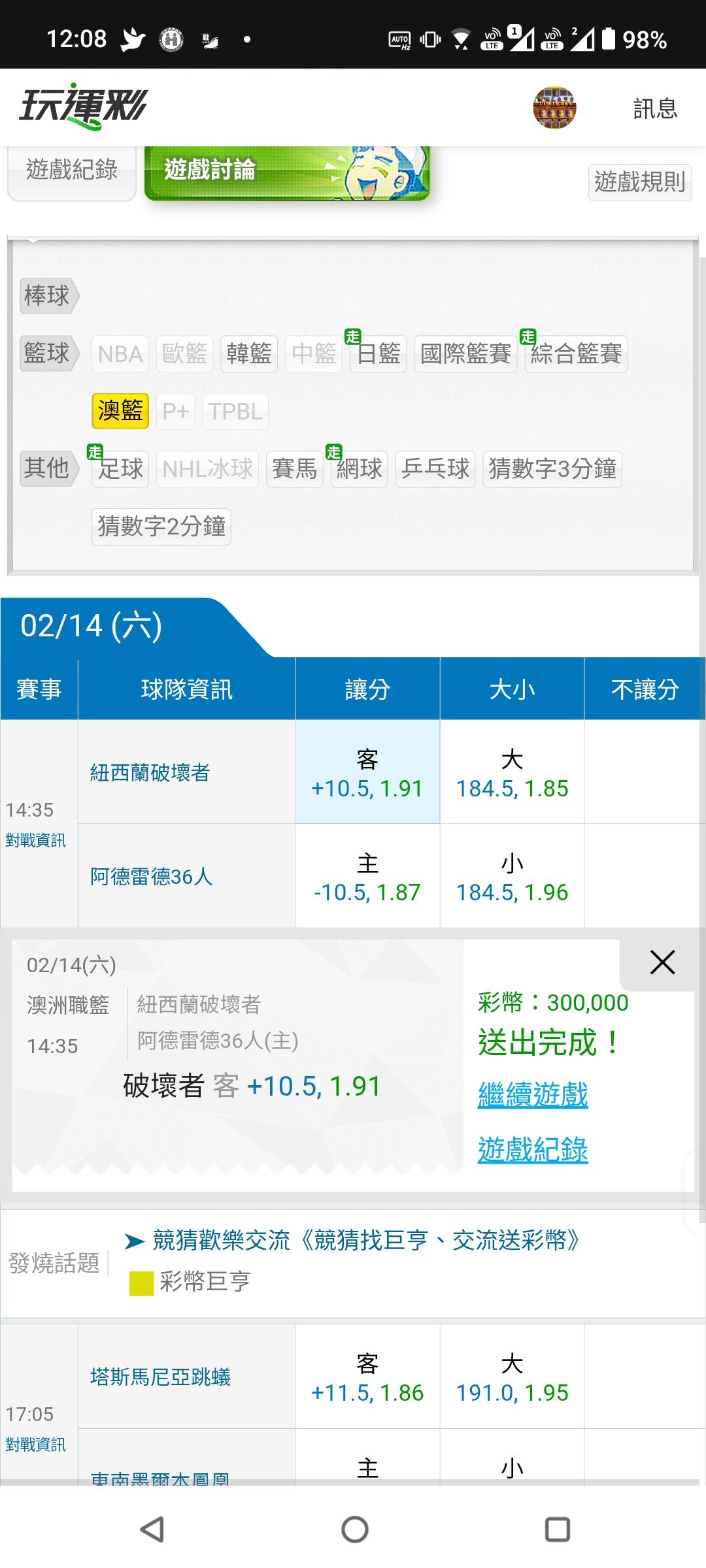
Task: Close the bet confirmation slip
Action: [662, 962]
